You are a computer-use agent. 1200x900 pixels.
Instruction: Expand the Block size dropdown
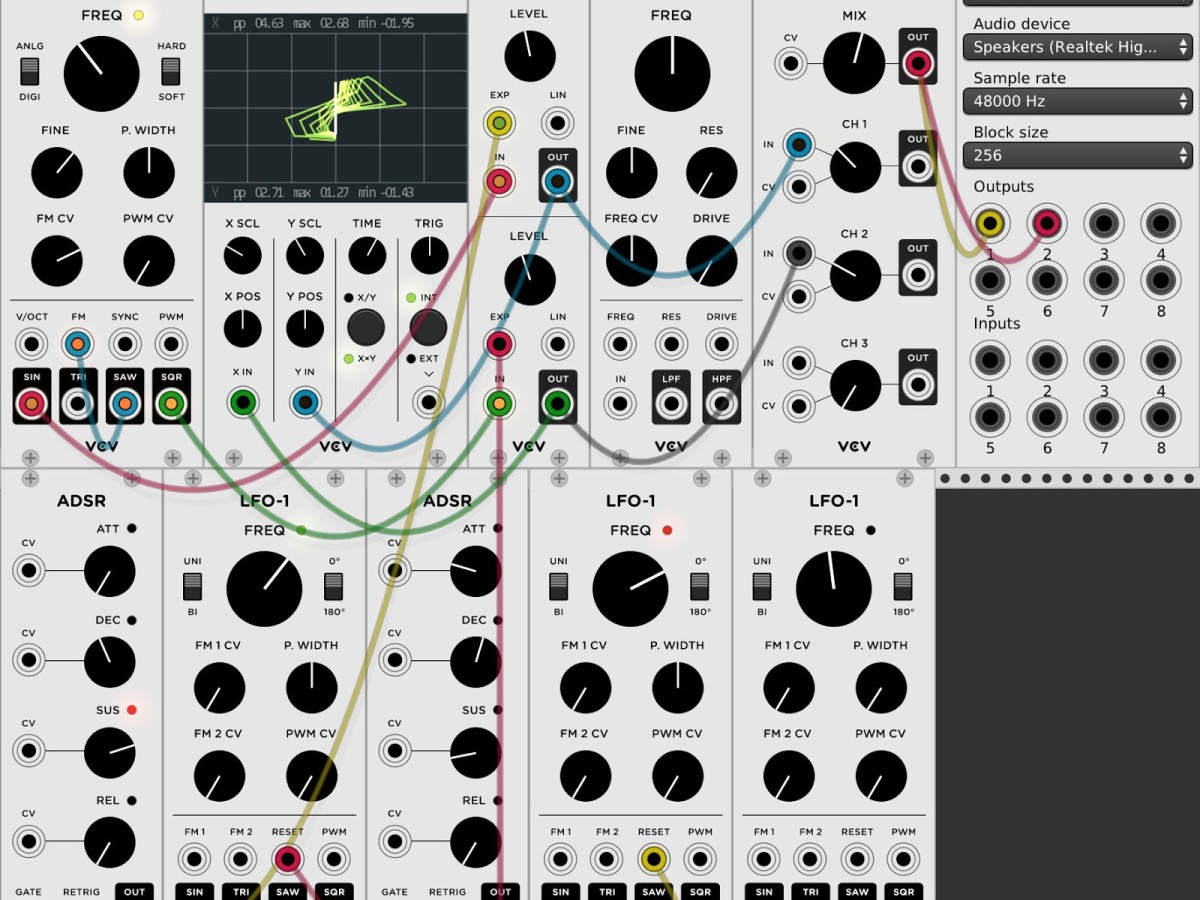tap(1077, 155)
